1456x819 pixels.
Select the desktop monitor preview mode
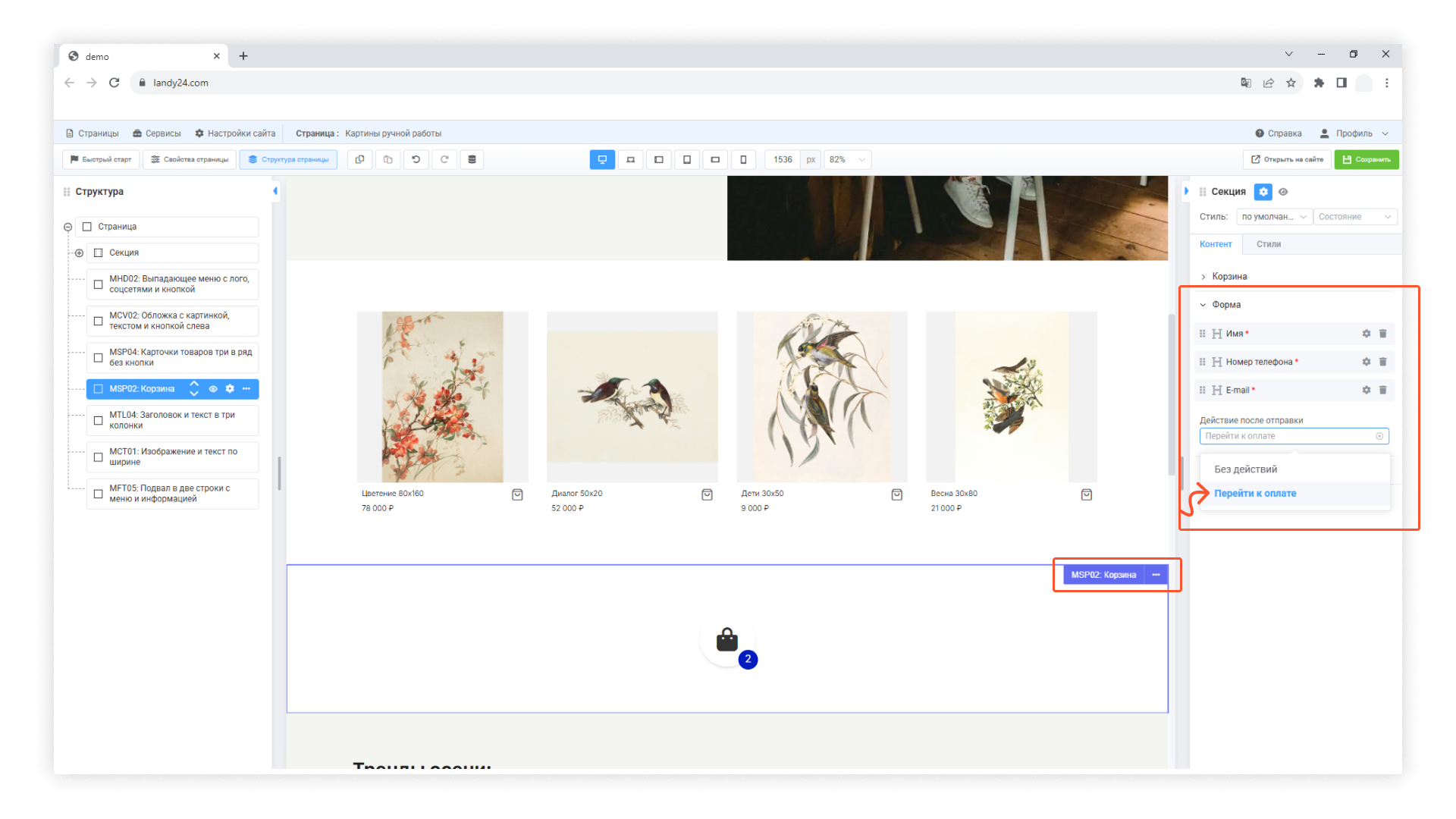602,159
